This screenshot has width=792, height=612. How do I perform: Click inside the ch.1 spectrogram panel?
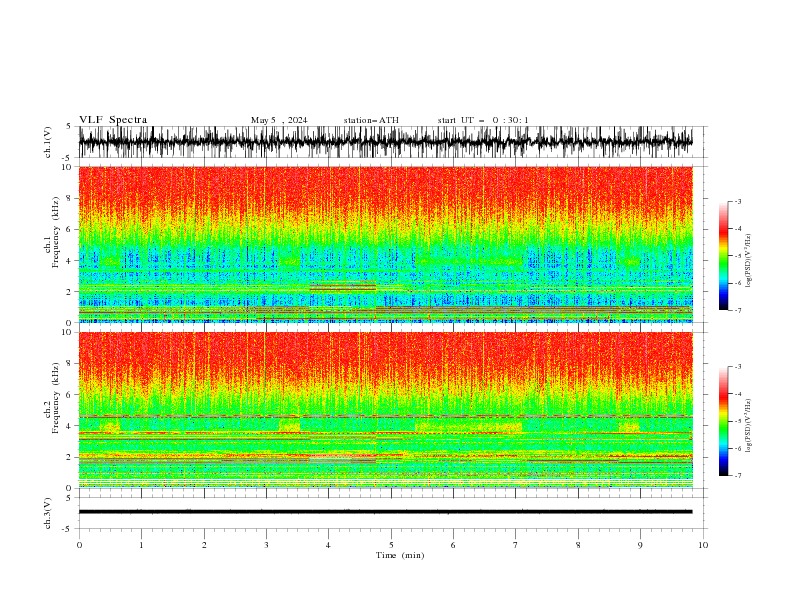[385, 244]
